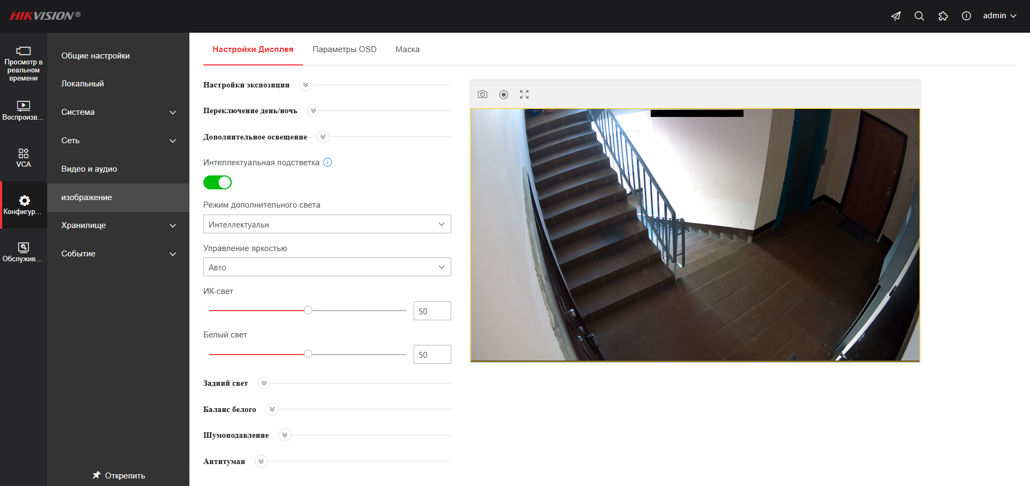
Task: Expand the Хранилище menu item
Action: (118, 225)
